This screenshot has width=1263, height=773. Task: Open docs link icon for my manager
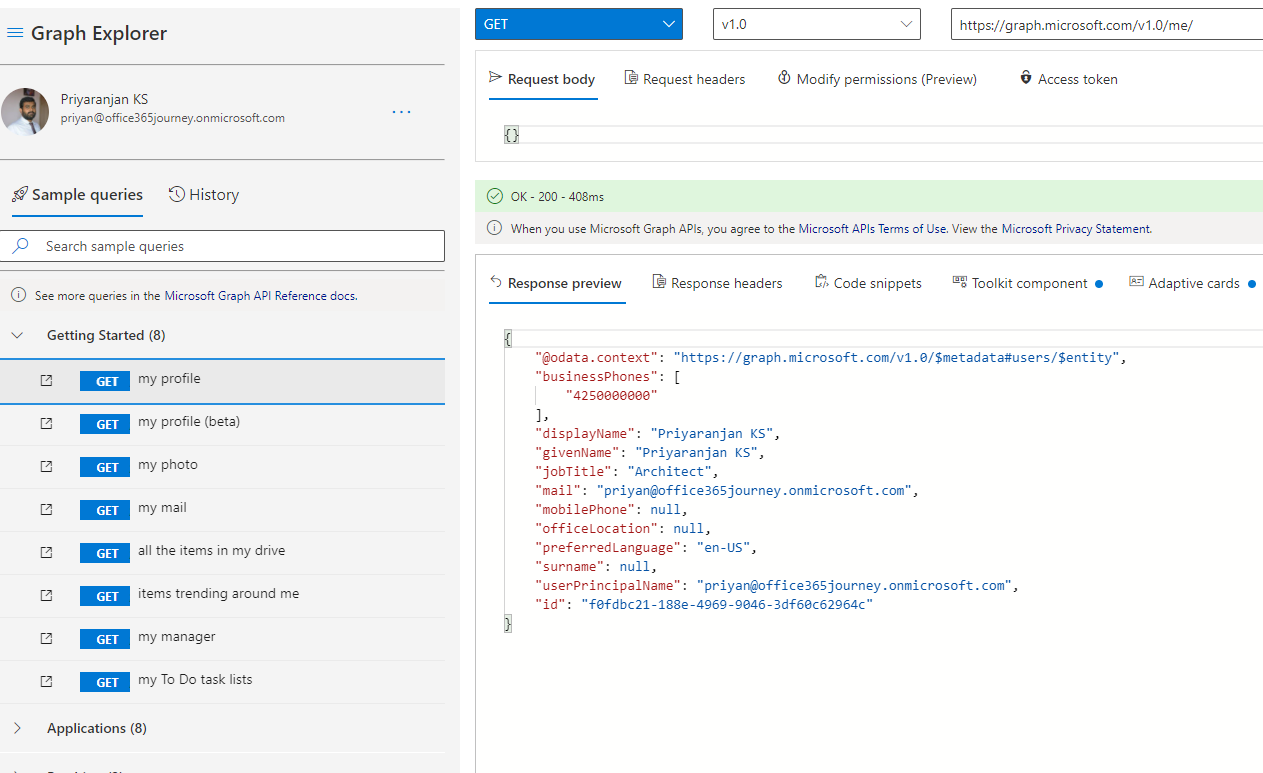(46, 638)
